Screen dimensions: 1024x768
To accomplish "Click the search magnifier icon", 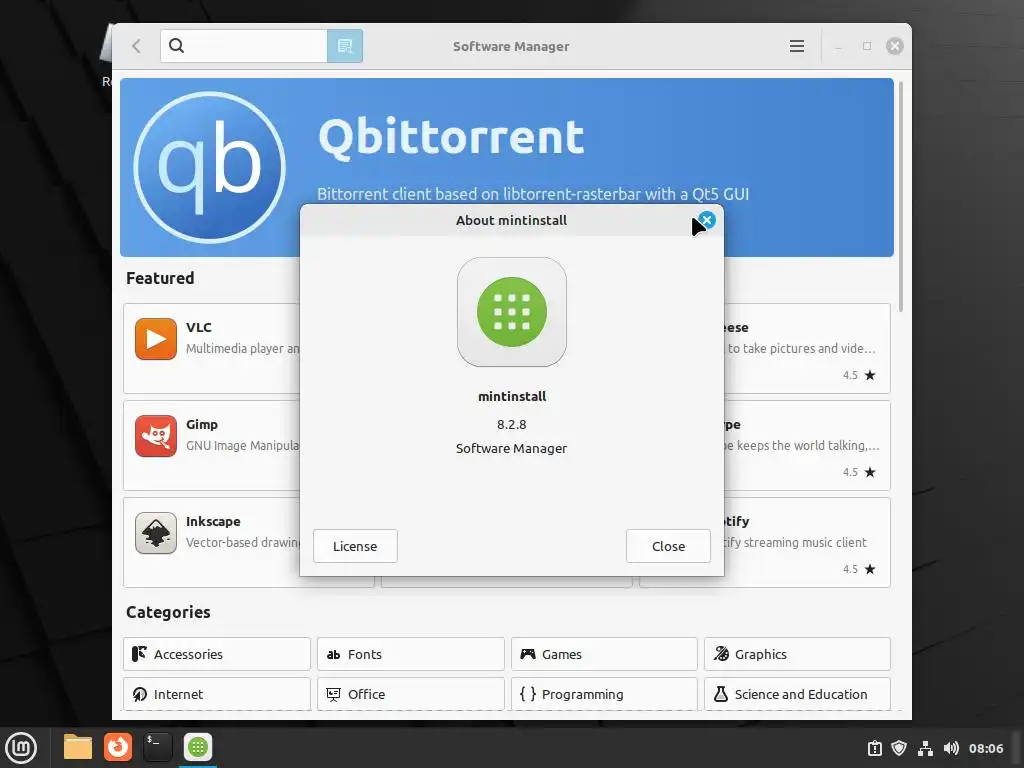I will [176, 46].
